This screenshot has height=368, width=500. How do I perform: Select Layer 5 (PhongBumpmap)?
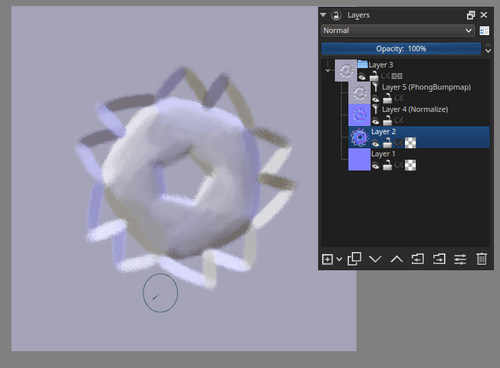coord(419,93)
